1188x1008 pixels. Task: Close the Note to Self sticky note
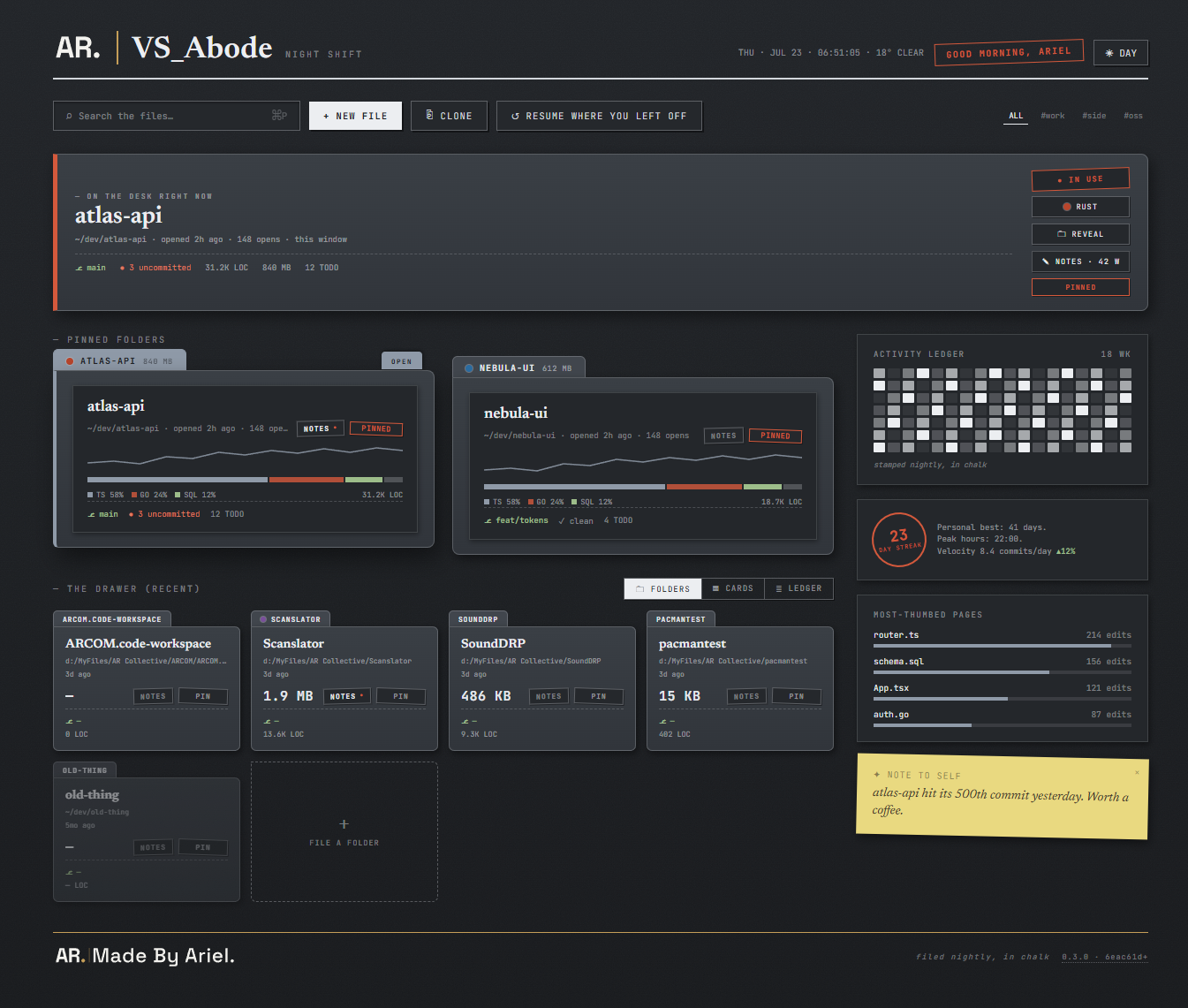click(x=1137, y=773)
